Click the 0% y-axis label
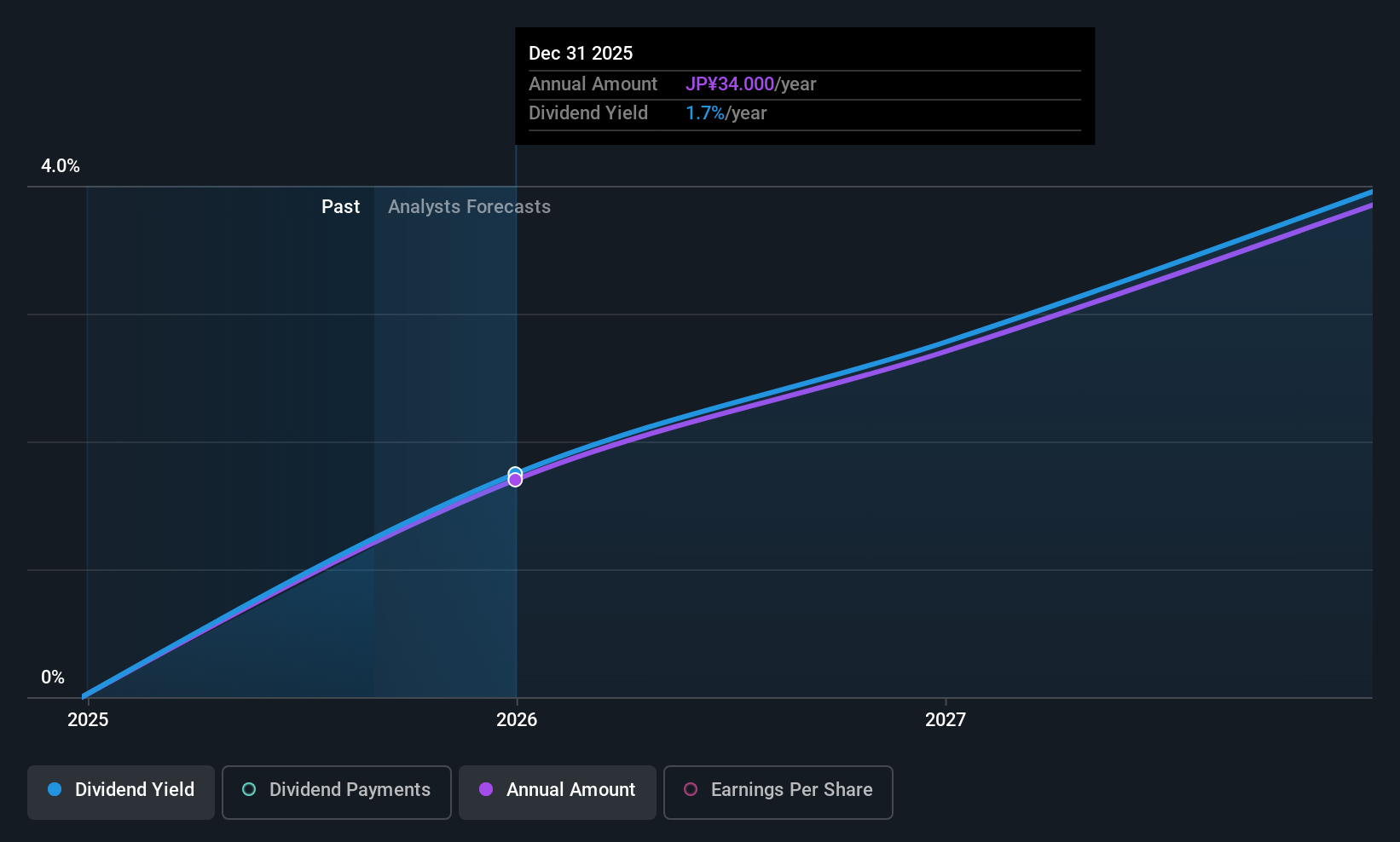The height and width of the screenshot is (842, 1400). (x=53, y=678)
